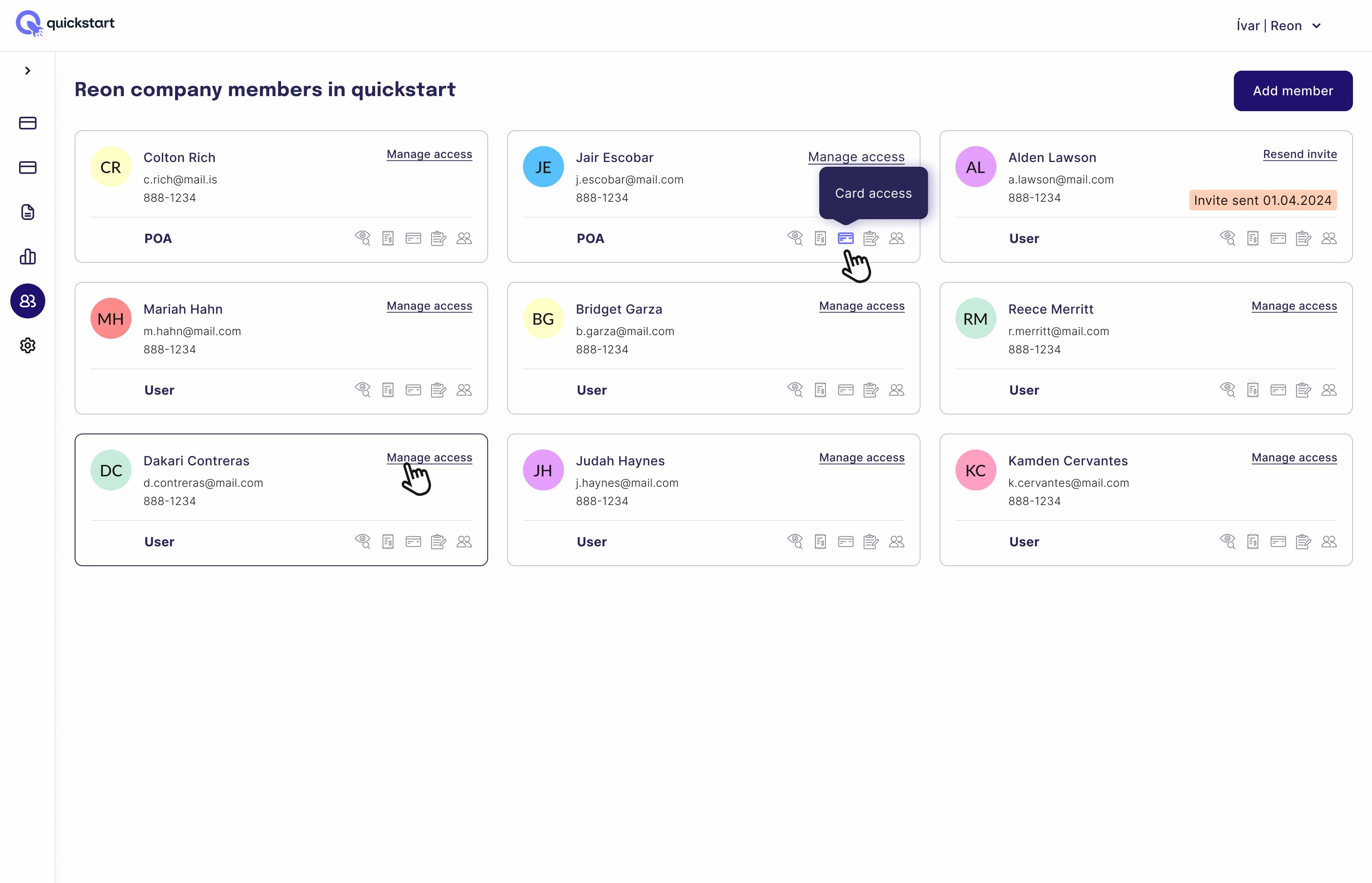Click the clipboard-edit icon on Bridget Garza's card
Image resolution: width=1372 pixels, height=883 pixels.
[871, 390]
